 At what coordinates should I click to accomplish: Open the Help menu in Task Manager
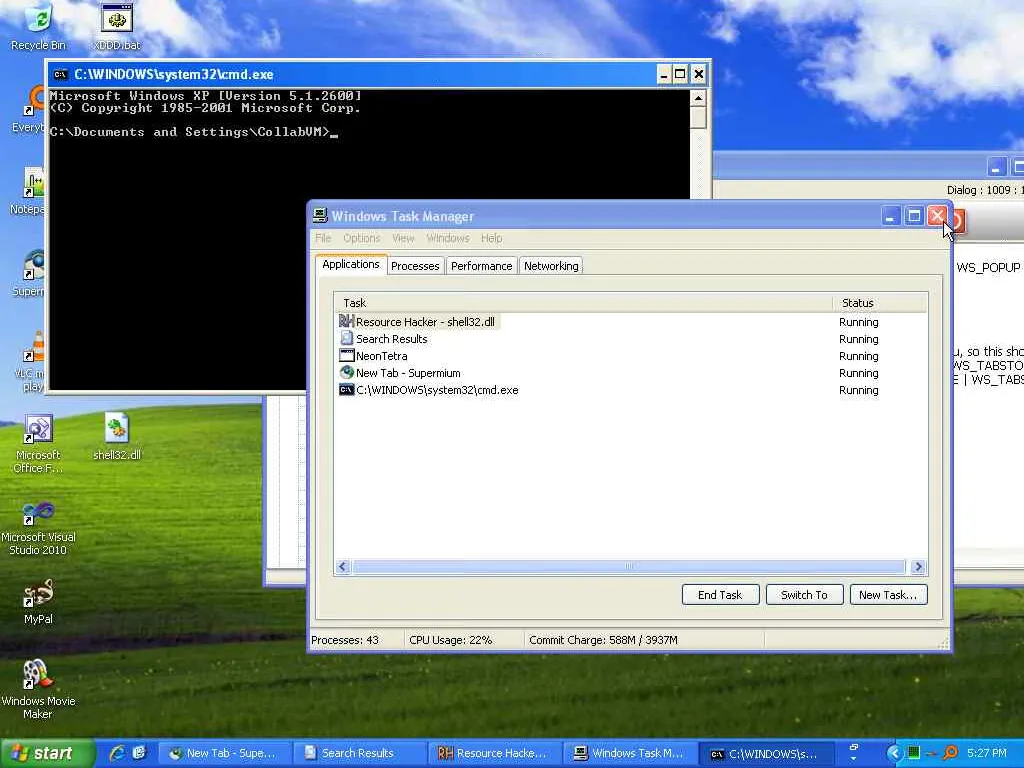click(x=492, y=238)
